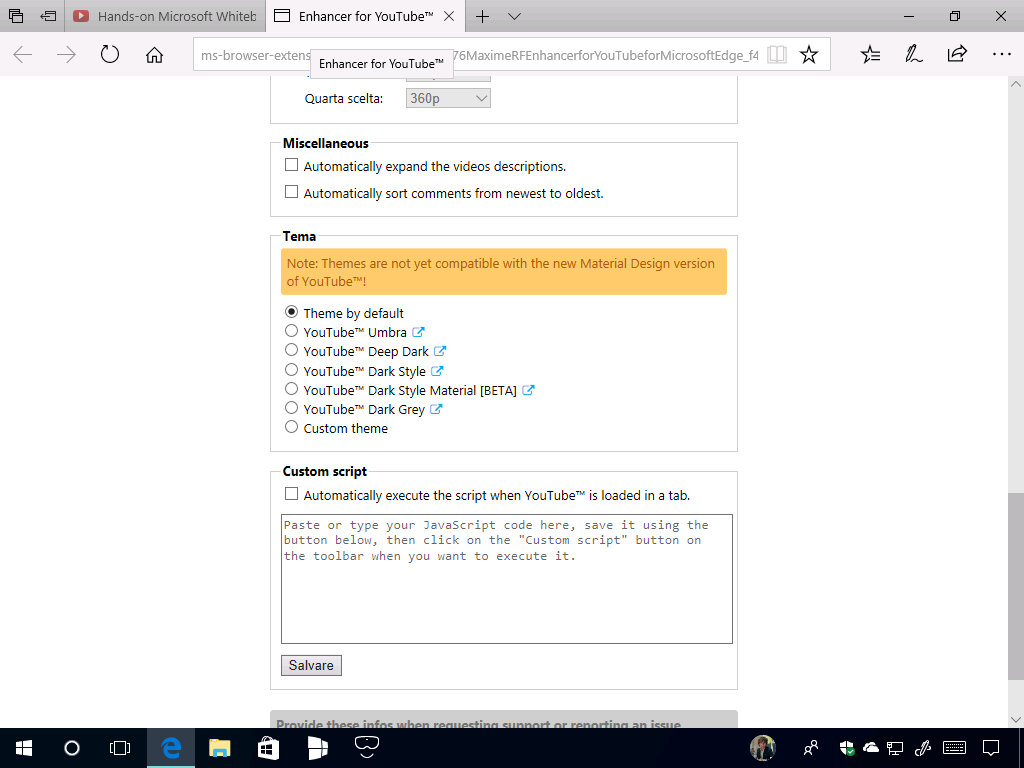Open the Hub favorites list icon
The image size is (1024, 768).
click(871, 54)
